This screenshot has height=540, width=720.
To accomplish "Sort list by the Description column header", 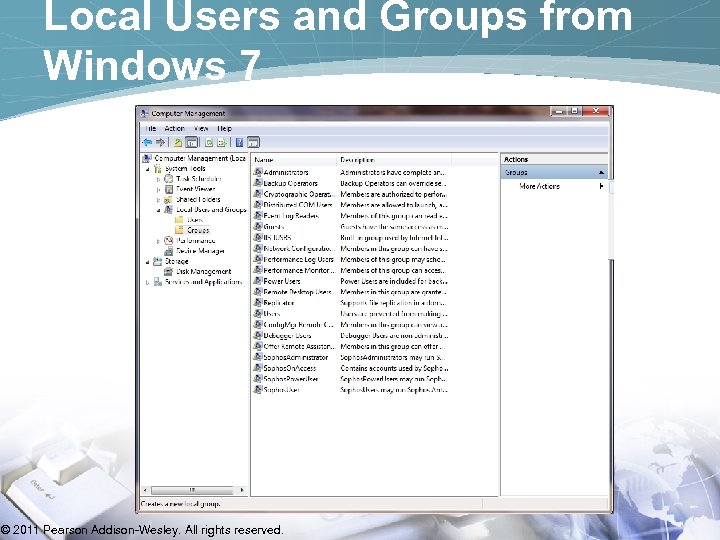I will 394,160.
